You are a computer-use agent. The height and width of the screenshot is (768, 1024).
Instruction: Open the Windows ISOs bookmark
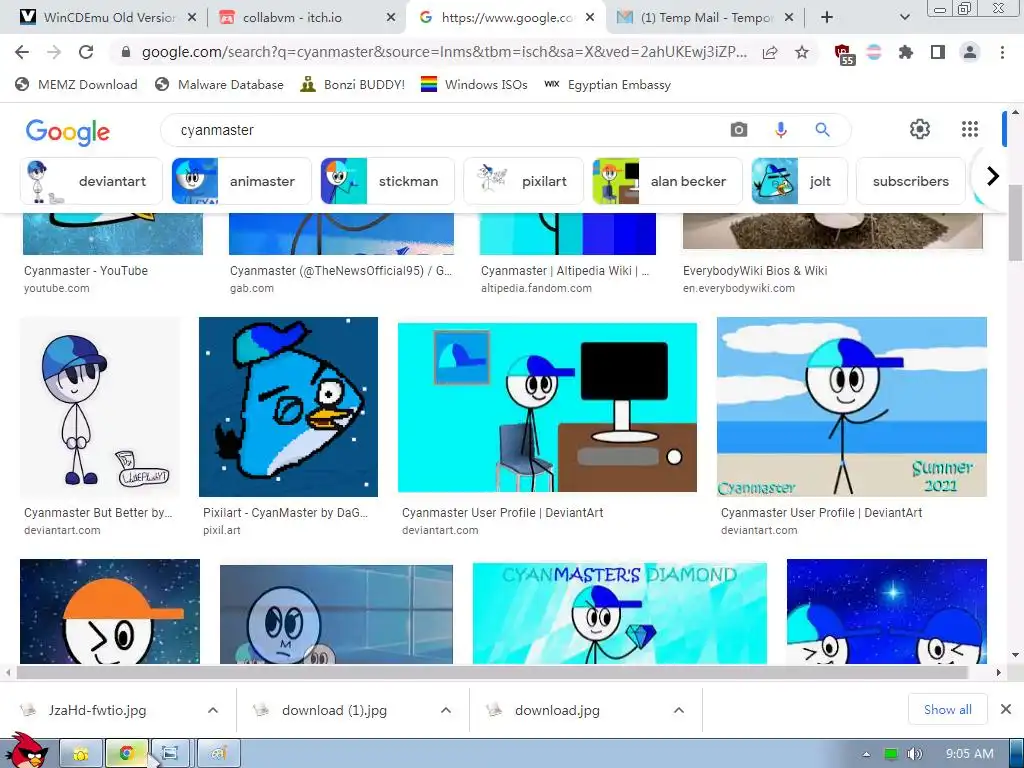[474, 84]
